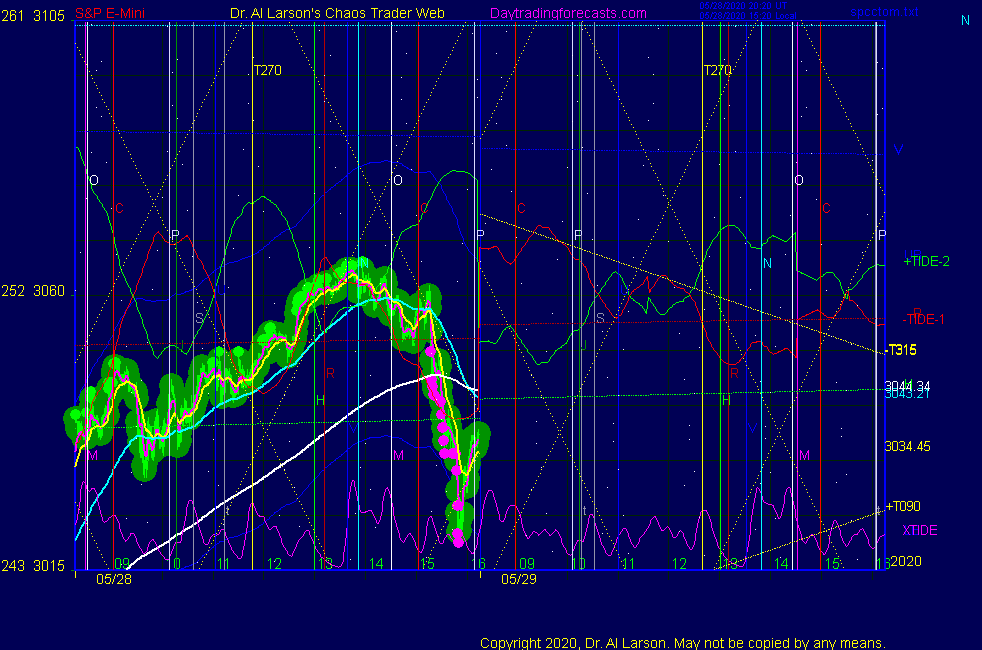Click the second T270 label near top right
The height and width of the screenshot is (650, 982).
click(717, 71)
